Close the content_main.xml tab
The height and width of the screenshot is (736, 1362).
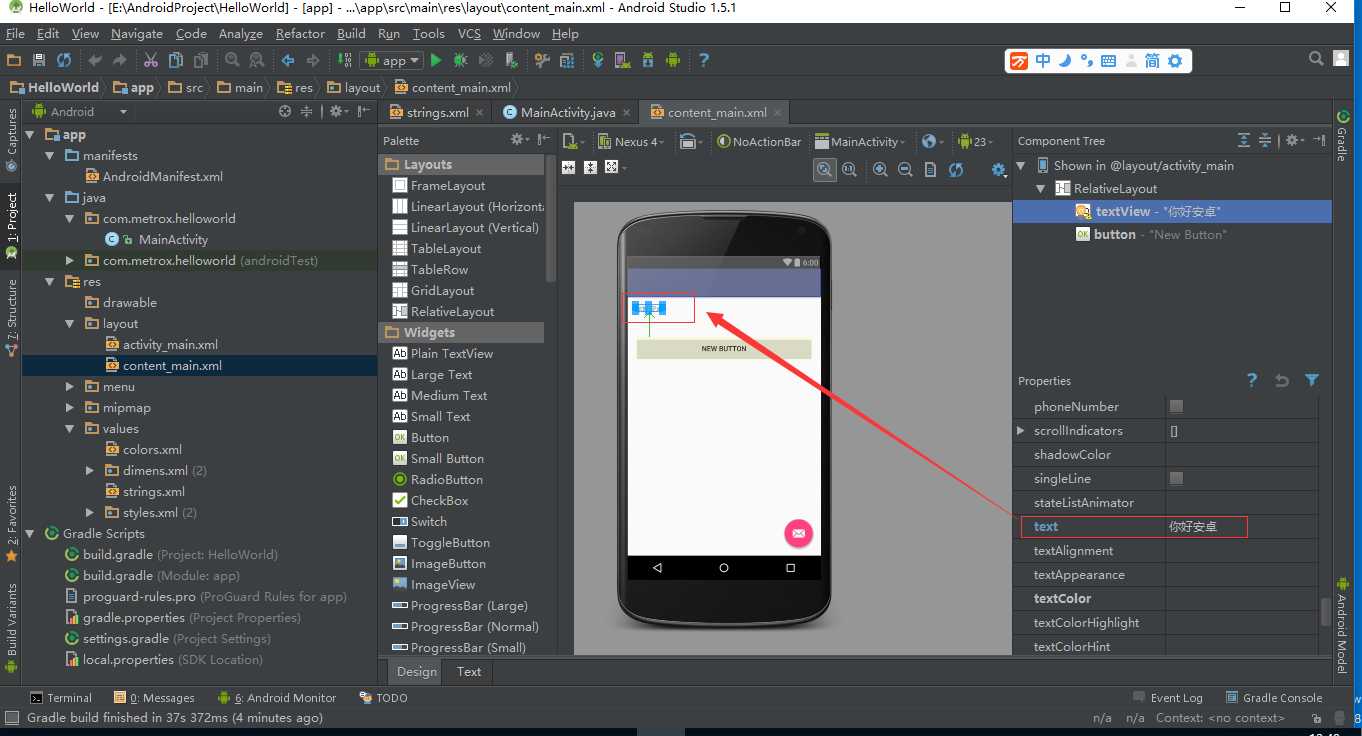(x=777, y=113)
